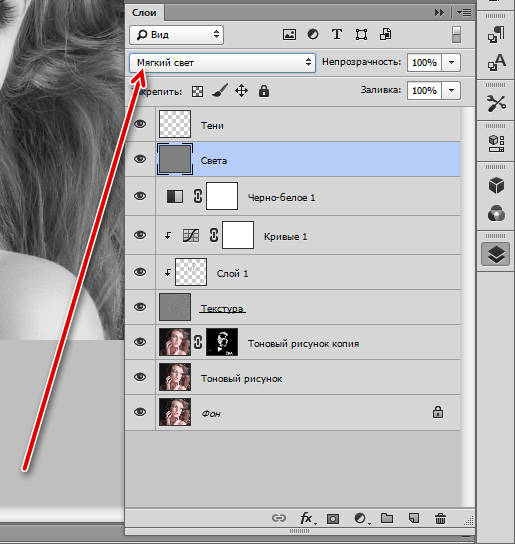Open the Мягкий свет blend mode dropdown

[x=222, y=63]
